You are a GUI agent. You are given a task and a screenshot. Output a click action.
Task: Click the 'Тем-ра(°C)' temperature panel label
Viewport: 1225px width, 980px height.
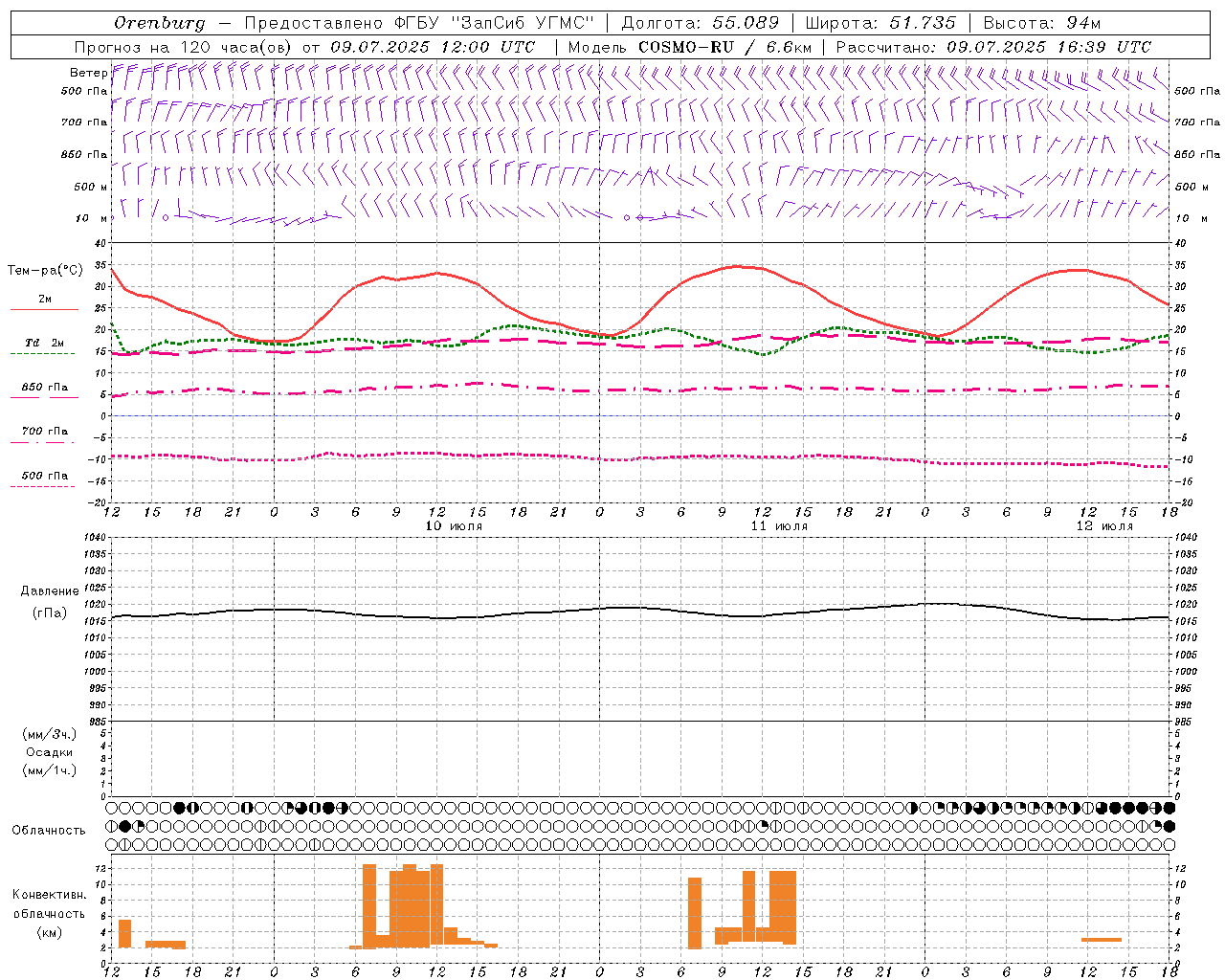tap(45, 271)
